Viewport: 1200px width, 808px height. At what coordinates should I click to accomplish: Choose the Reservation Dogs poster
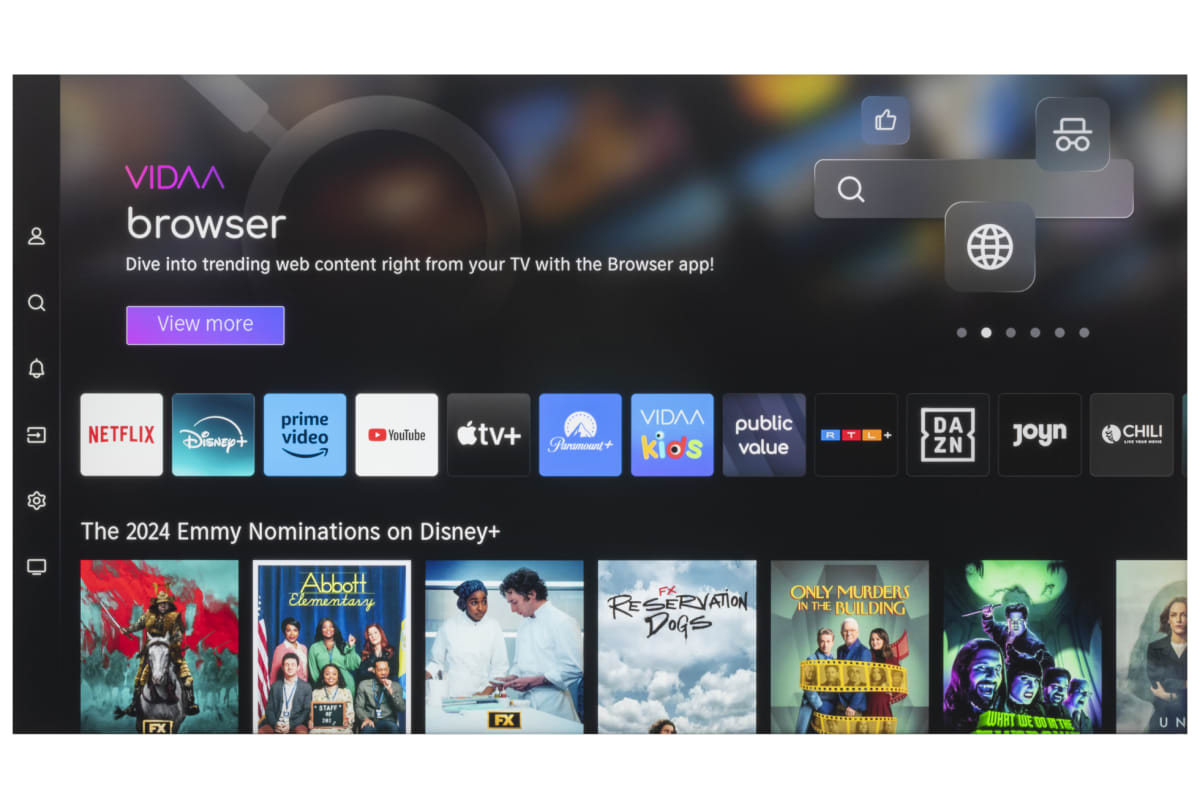coord(677,646)
